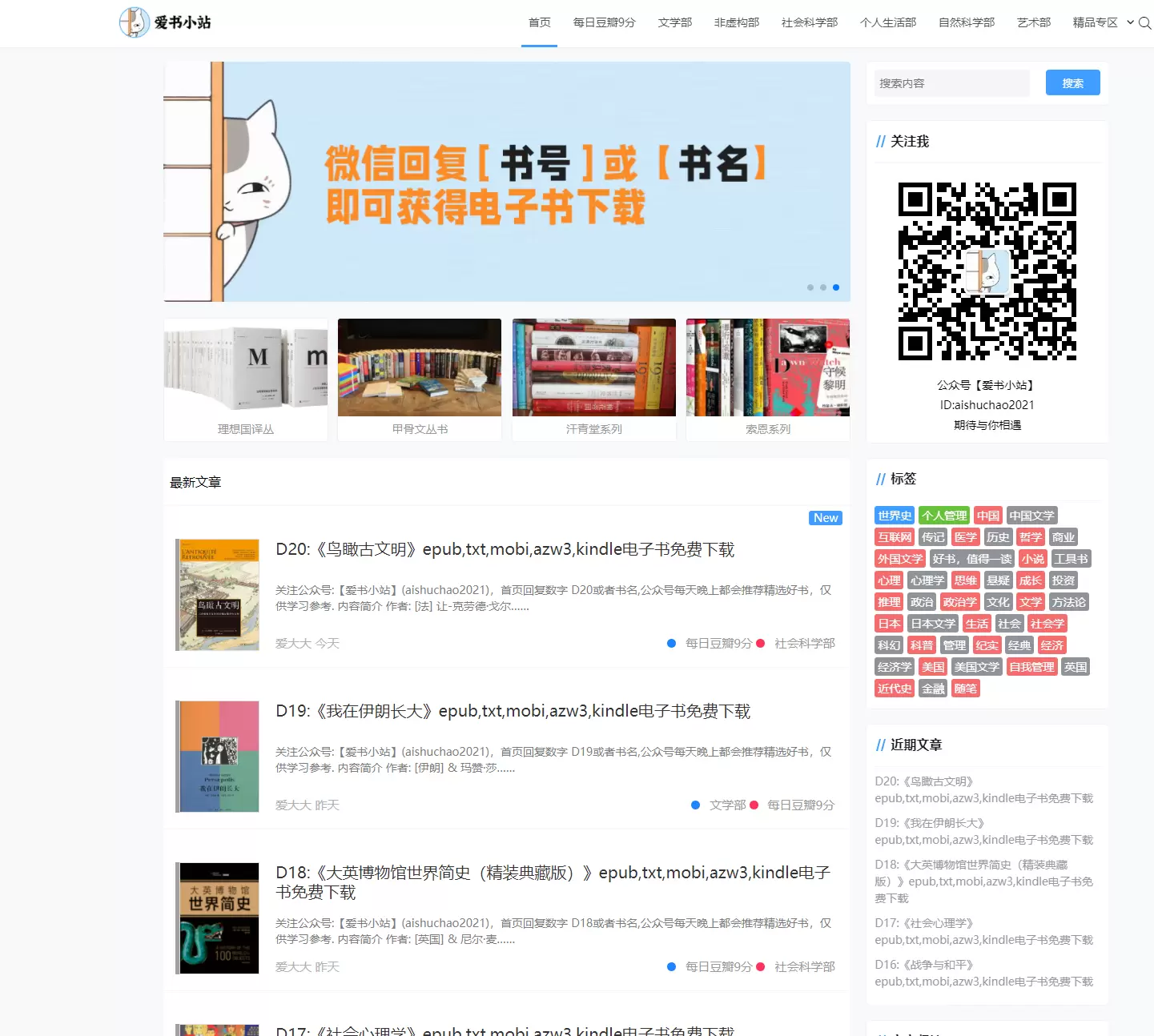
Task: Select the 医学 tag
Action: (x=965, y=537)
